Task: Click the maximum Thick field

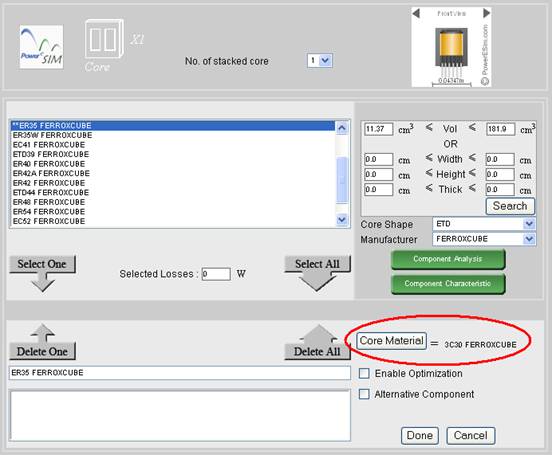Action: (x=500, y=190)
